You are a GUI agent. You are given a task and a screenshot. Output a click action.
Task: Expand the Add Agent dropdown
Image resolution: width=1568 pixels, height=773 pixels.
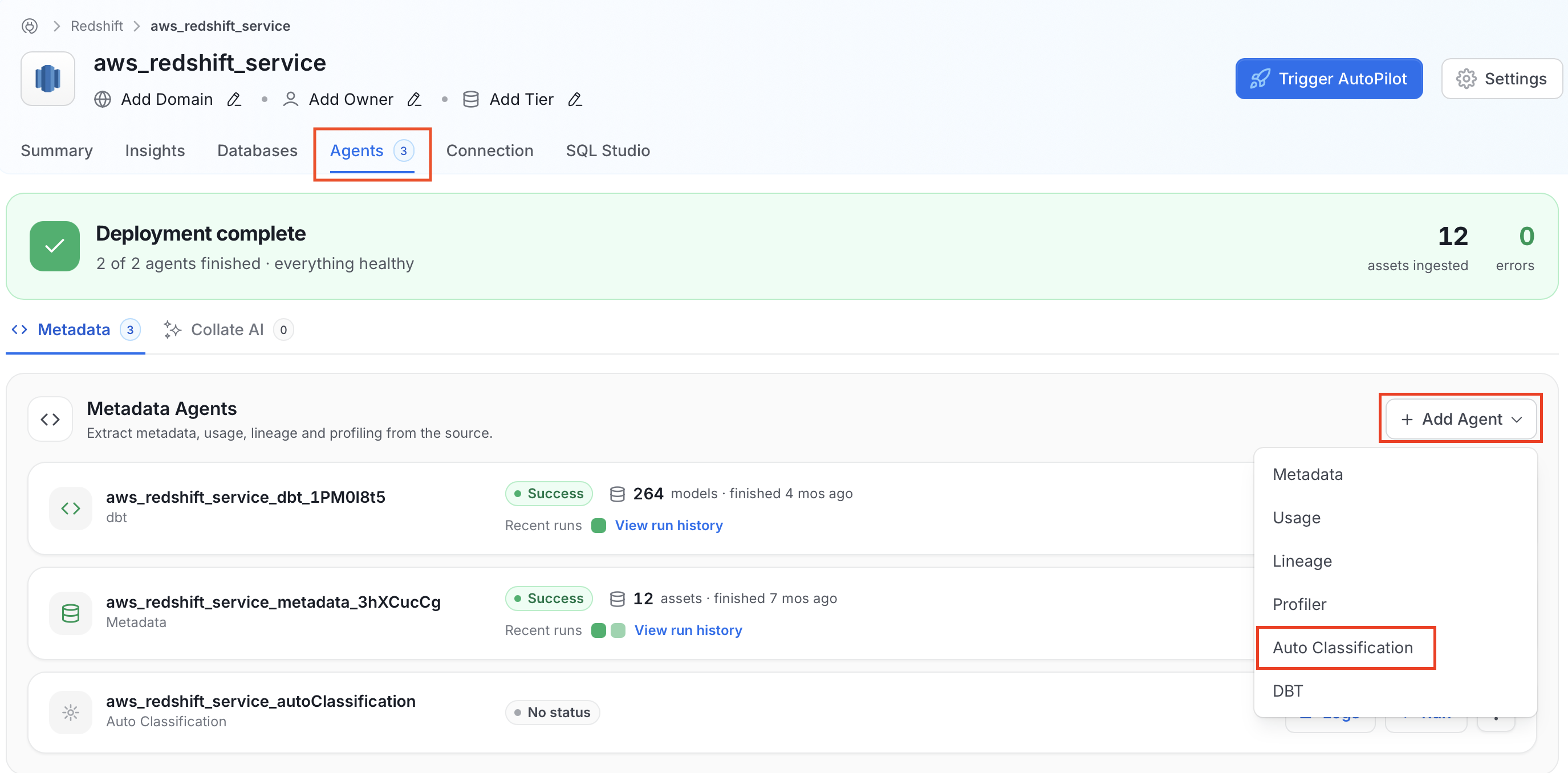point(1461,419)
